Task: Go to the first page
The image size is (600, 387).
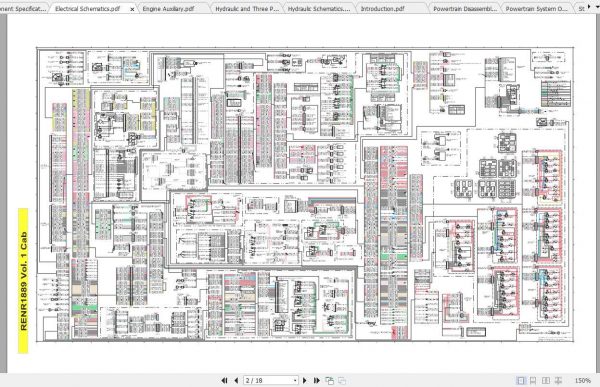Action: click(x=224, y=380)
